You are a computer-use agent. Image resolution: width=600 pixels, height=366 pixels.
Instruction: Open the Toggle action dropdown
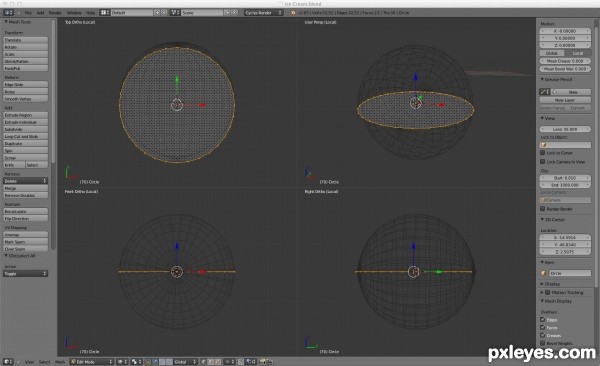pyautogui.click(x=25, y=273)
